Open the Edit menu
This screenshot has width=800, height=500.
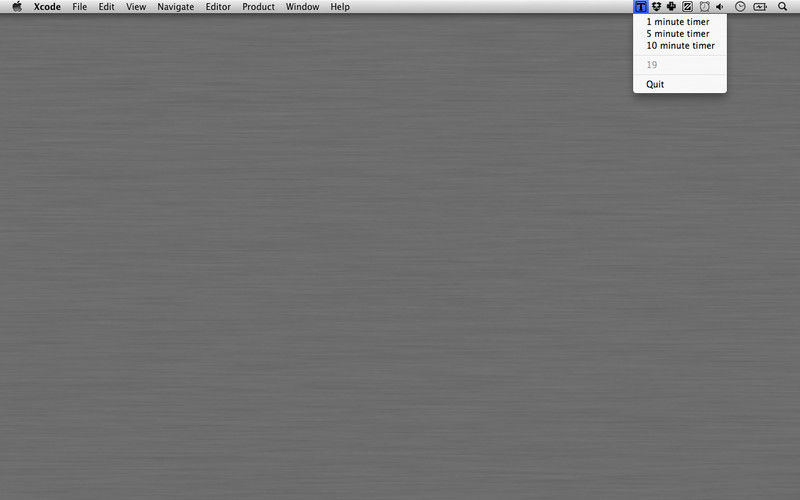point(106,7)
